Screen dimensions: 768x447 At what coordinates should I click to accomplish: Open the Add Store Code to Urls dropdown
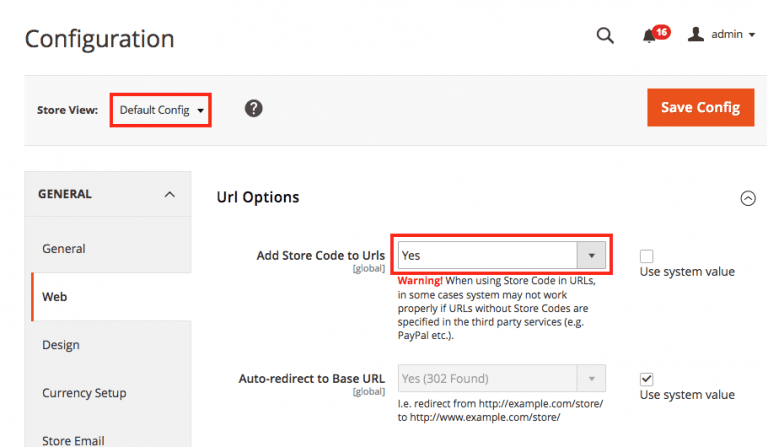500,256
